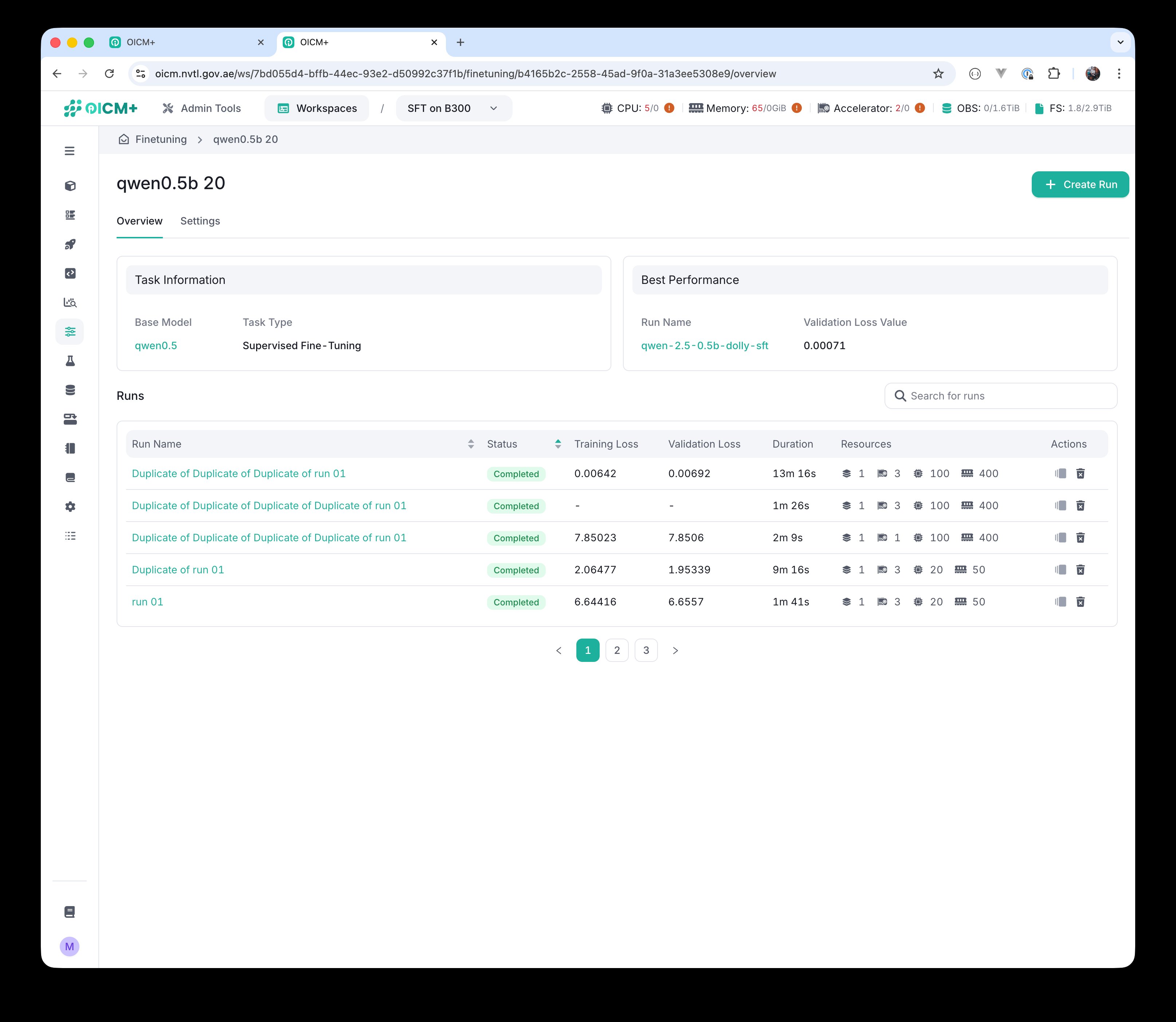Click the validation loss value 0.00071

coord(824,346)
